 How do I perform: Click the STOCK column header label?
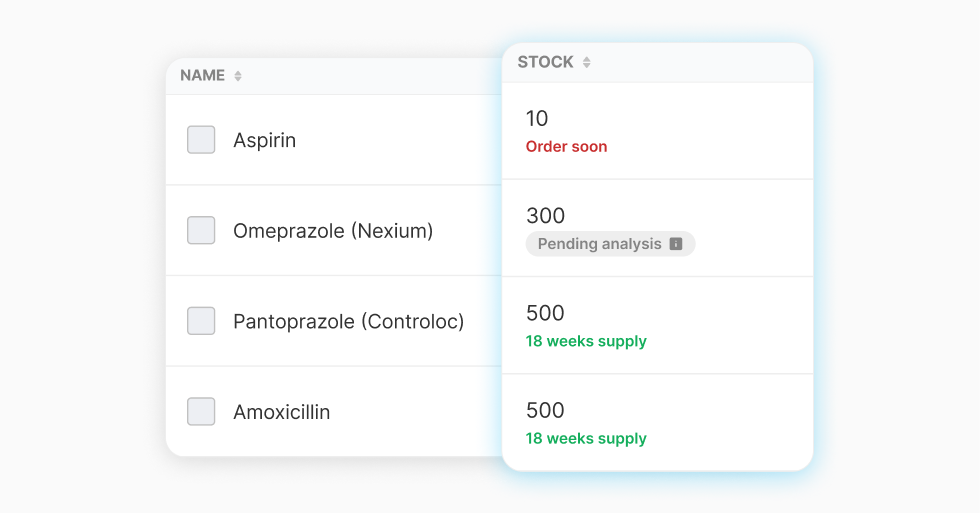(x=545, y=62)
